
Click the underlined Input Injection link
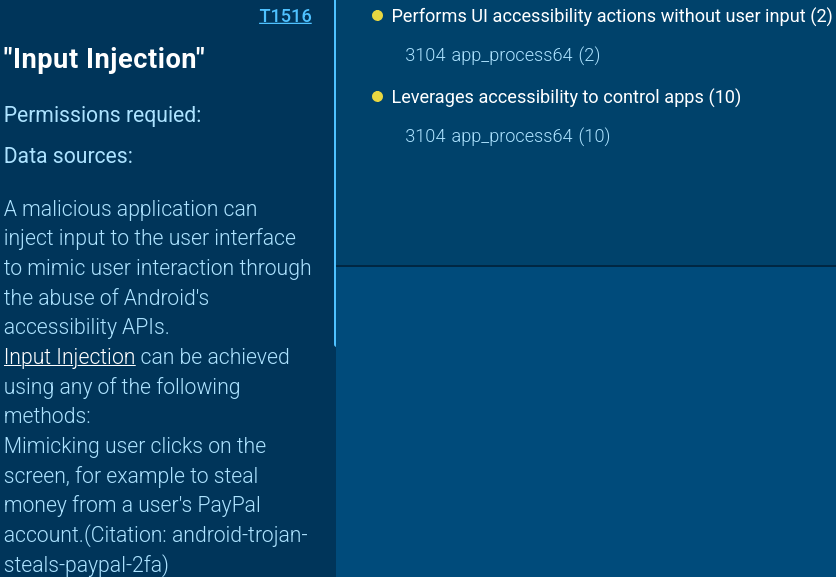coord(69,357)
